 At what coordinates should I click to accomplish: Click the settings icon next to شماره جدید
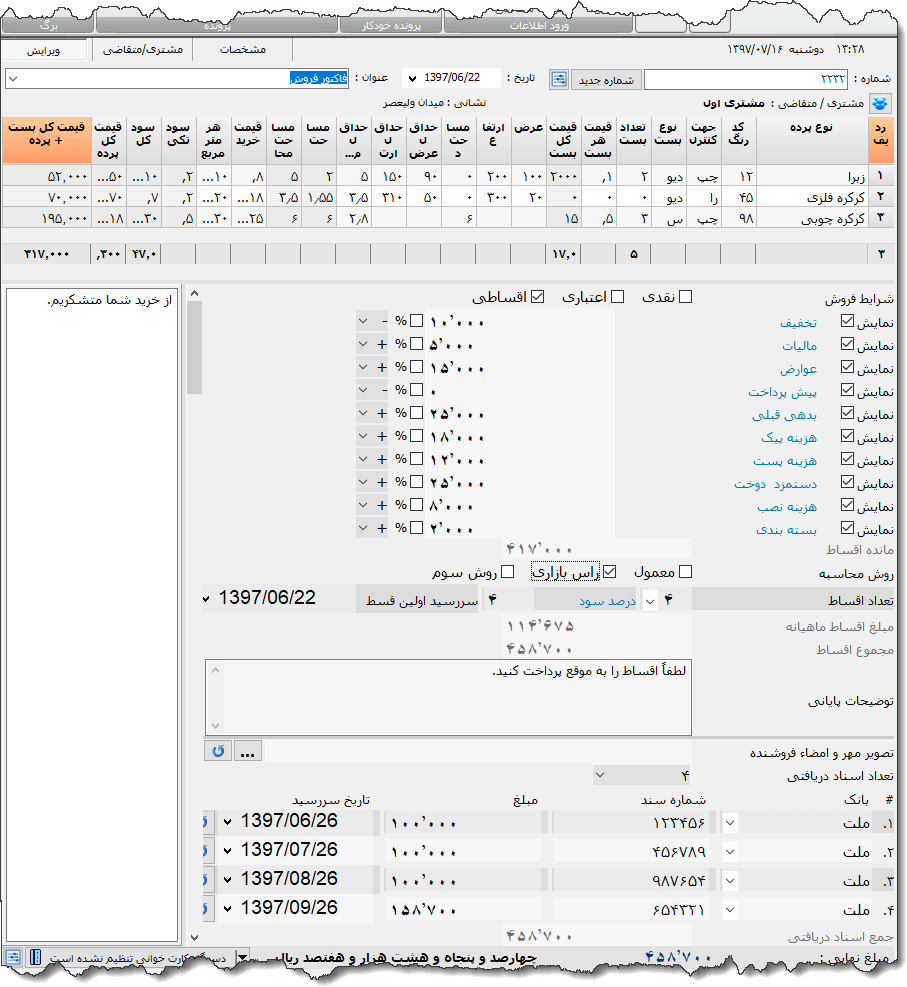[x=559, y=79]
